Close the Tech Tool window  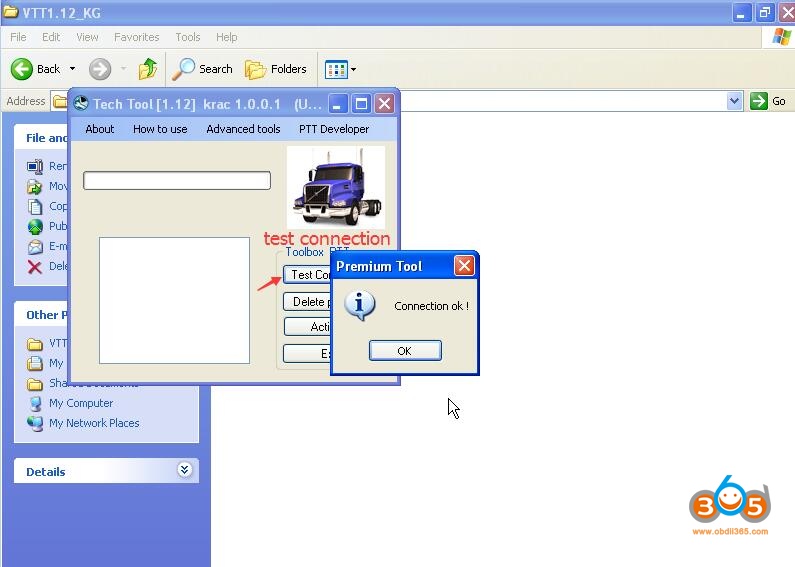click(x=385, y=104)
